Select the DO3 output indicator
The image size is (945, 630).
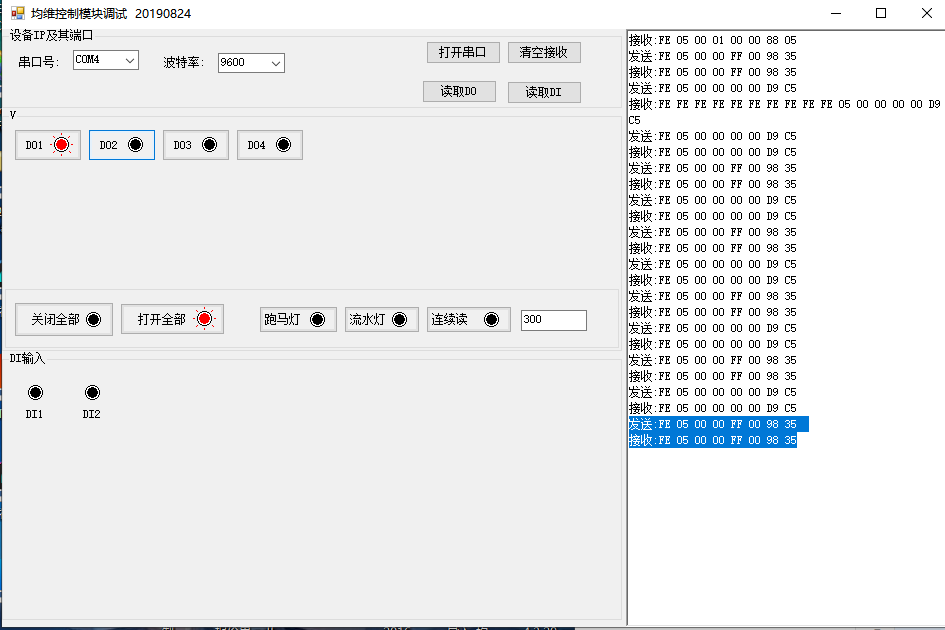coord(209,144)
